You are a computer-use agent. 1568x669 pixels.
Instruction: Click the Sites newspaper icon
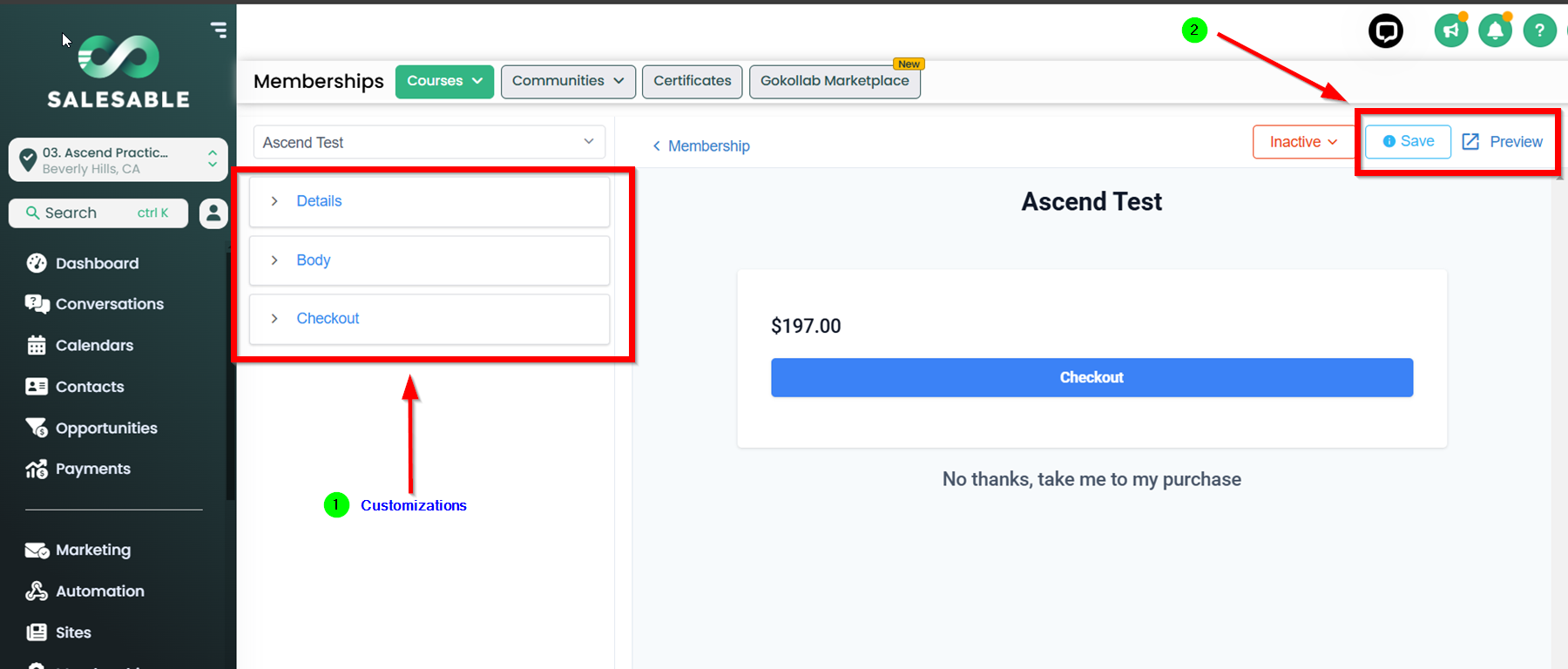37,632
